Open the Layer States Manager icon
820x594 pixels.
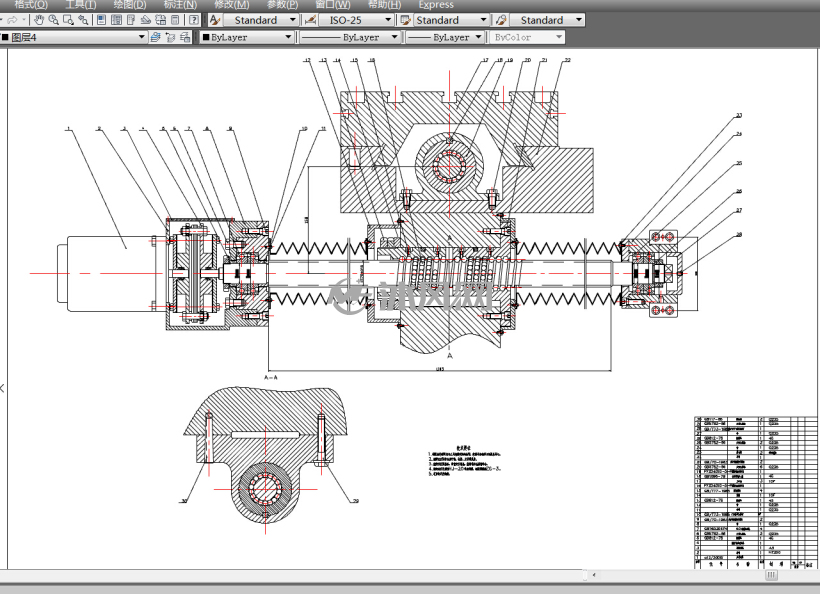[x=185, y=37]
